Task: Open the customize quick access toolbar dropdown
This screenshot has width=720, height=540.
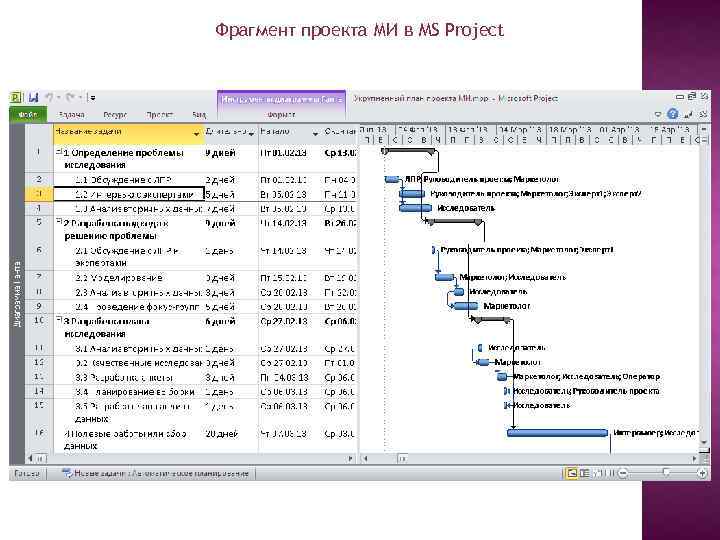Action: coord(92,98)
